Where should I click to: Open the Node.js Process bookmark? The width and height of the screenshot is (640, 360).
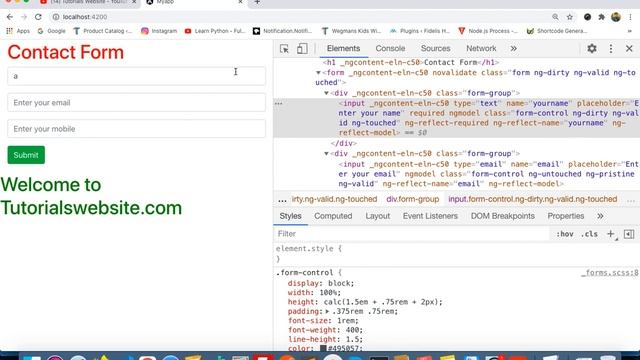[x=488, y=31]
